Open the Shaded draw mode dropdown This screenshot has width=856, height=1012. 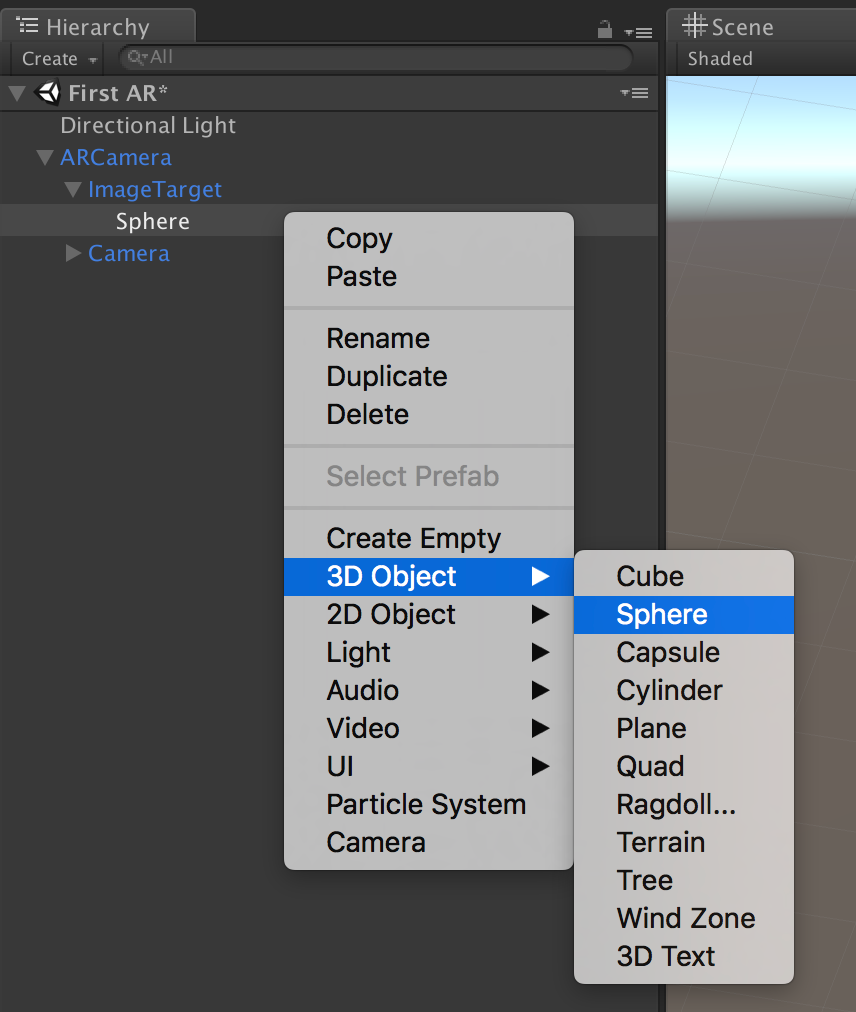pyautogui.click(x=720, y=59)
